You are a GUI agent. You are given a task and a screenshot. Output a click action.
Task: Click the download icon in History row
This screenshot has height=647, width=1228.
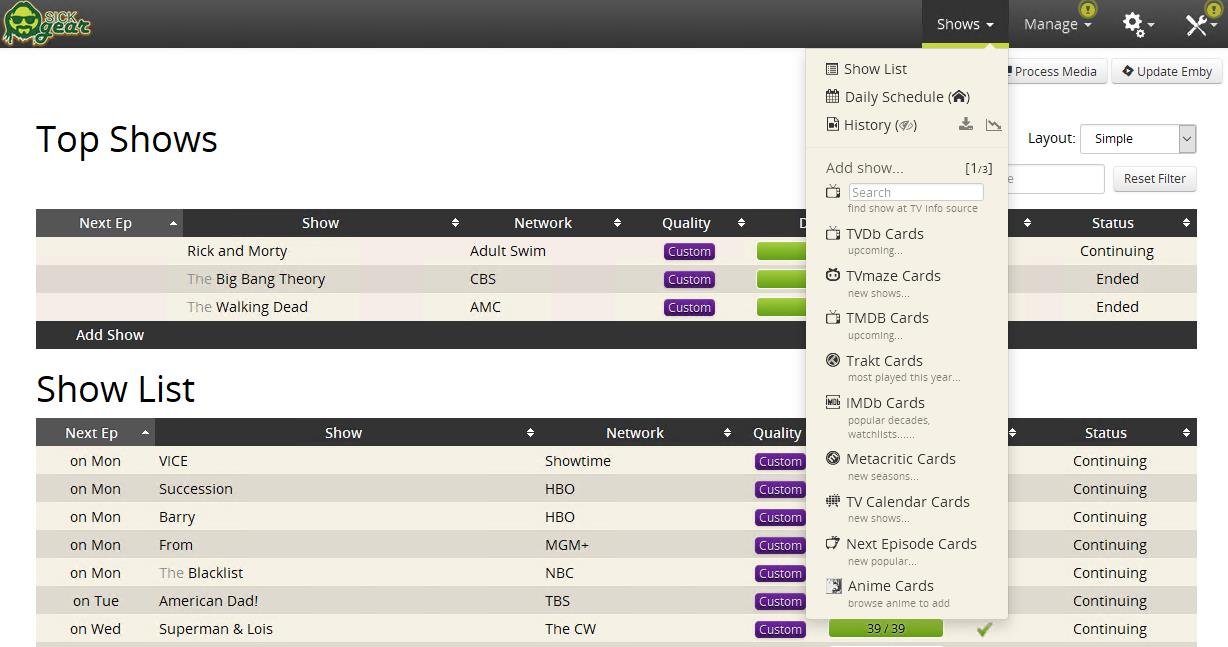click(965, 125)
